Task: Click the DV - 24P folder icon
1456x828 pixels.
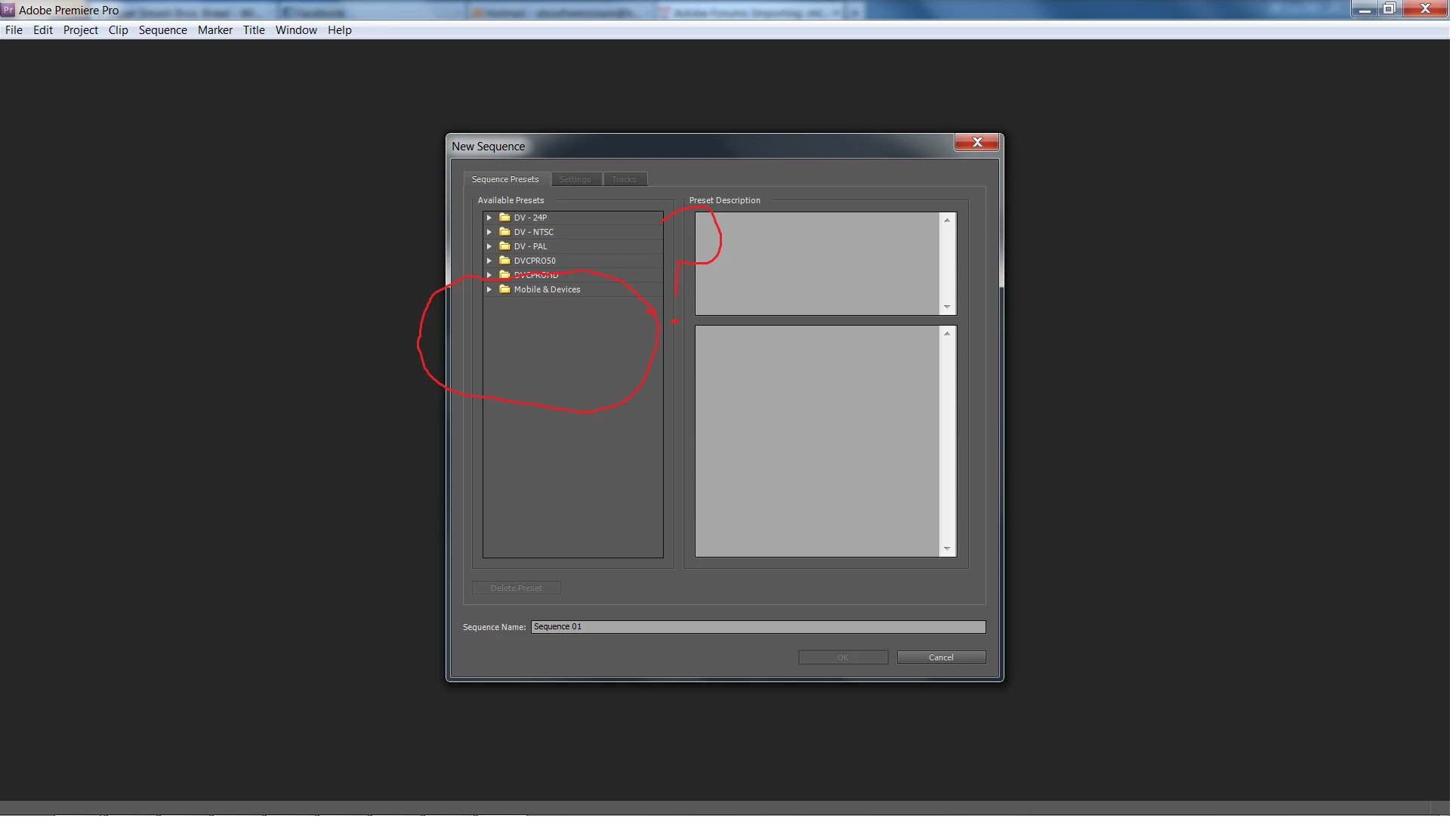Action: point(504,218)
